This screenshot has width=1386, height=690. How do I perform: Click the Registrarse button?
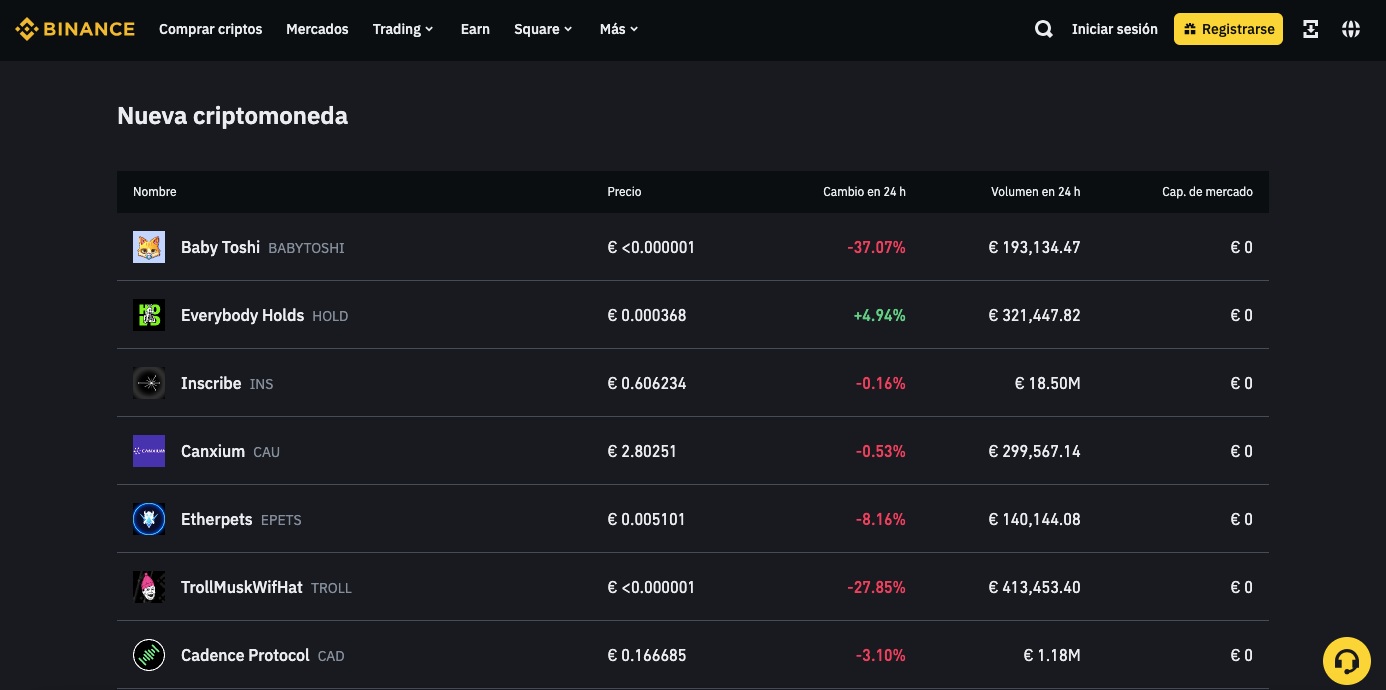pyautogui.click(x=1228, y=29)
